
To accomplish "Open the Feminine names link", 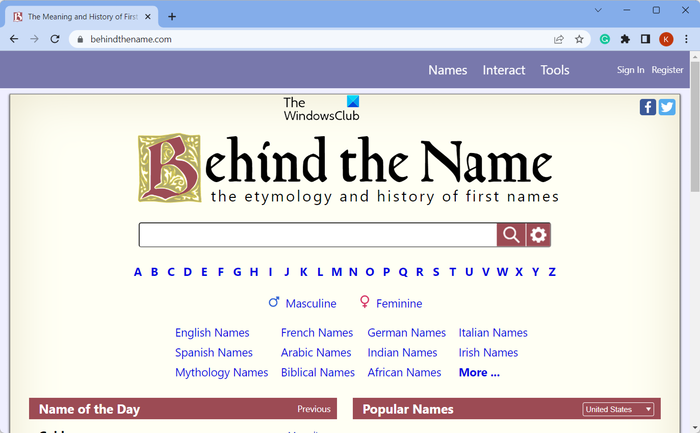I will coord(399,304).
